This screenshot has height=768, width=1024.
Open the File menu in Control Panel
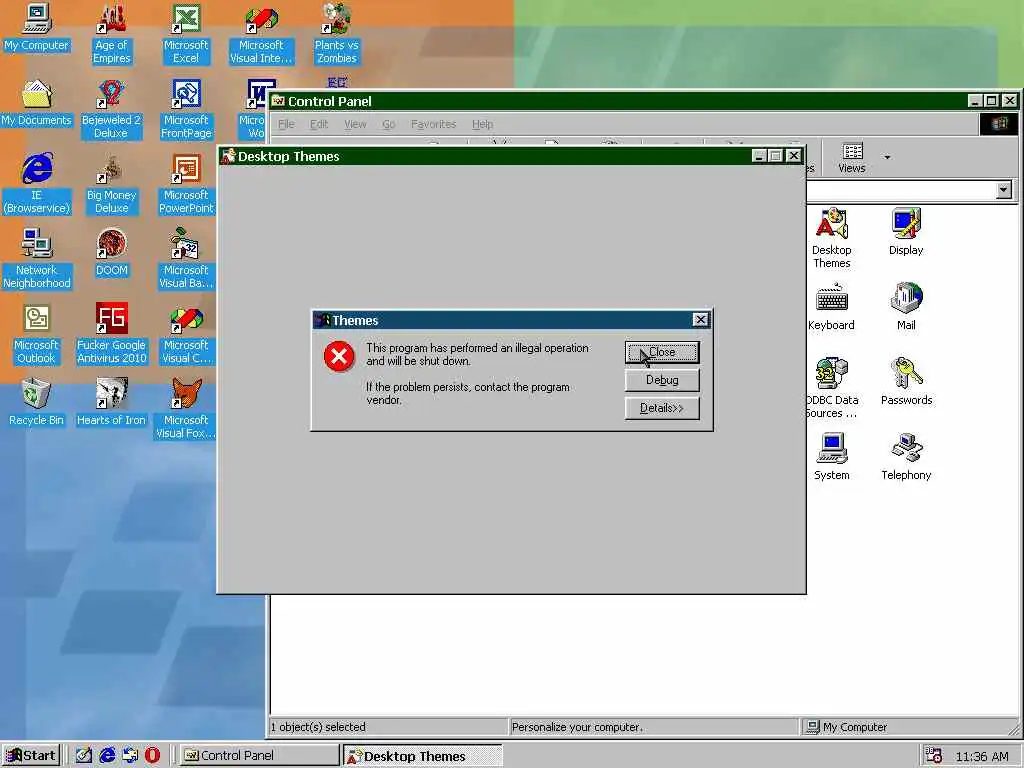(x=286, y=124)
